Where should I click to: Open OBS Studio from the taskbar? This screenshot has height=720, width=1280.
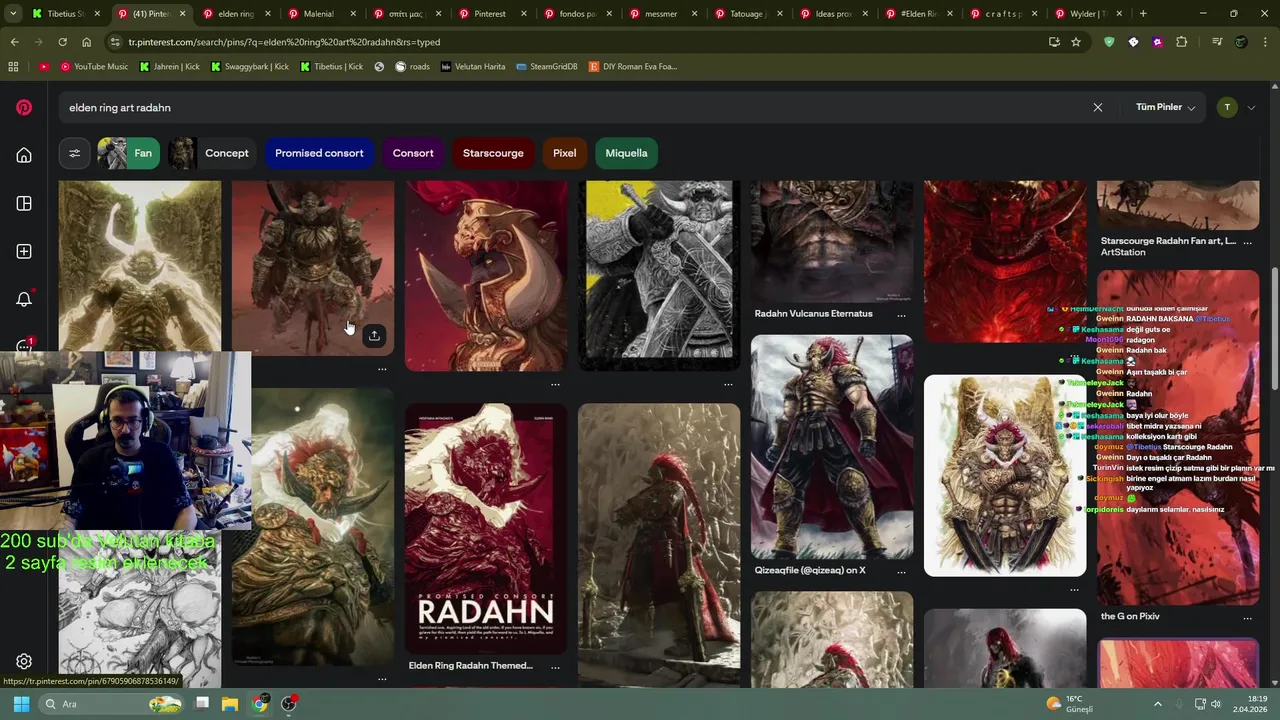(x=289, y=704)
